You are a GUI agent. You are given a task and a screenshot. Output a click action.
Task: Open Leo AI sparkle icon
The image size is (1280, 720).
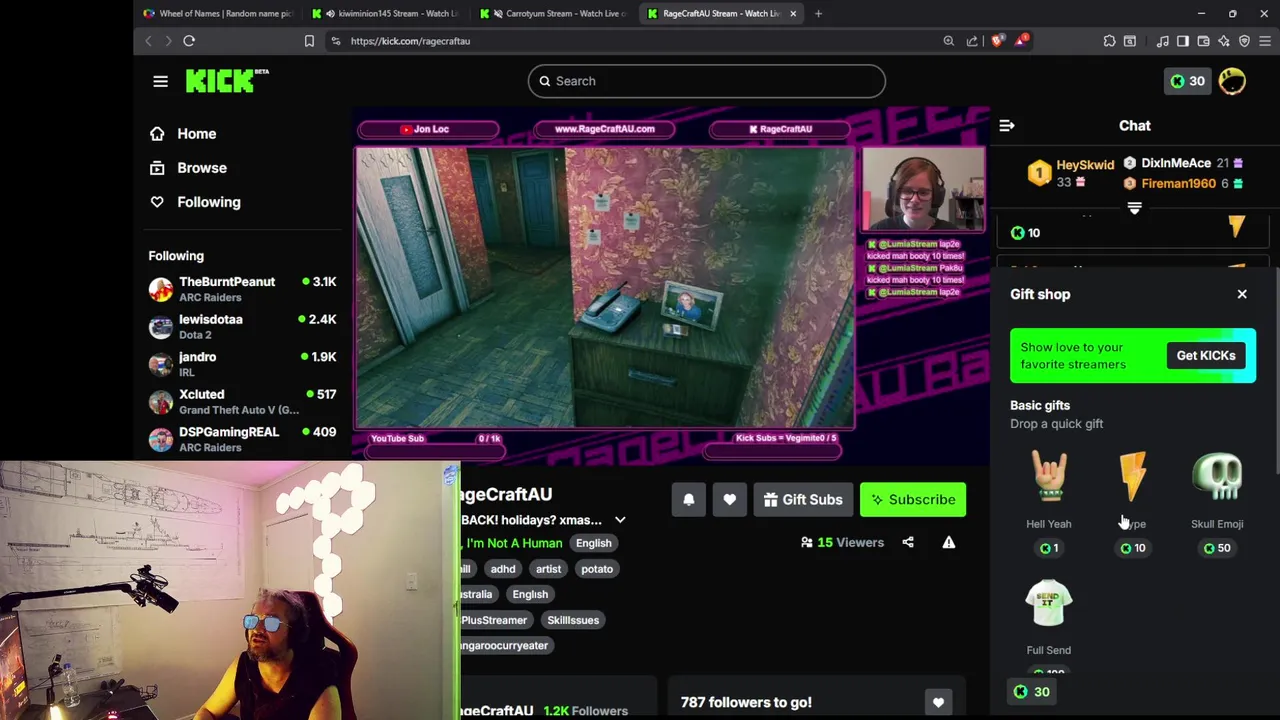1223,41
